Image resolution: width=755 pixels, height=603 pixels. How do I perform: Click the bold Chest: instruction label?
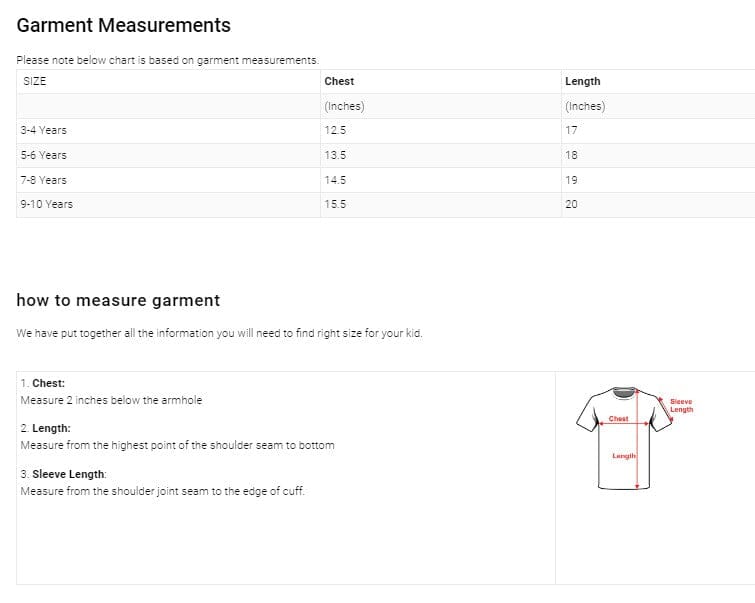[48, 383]
